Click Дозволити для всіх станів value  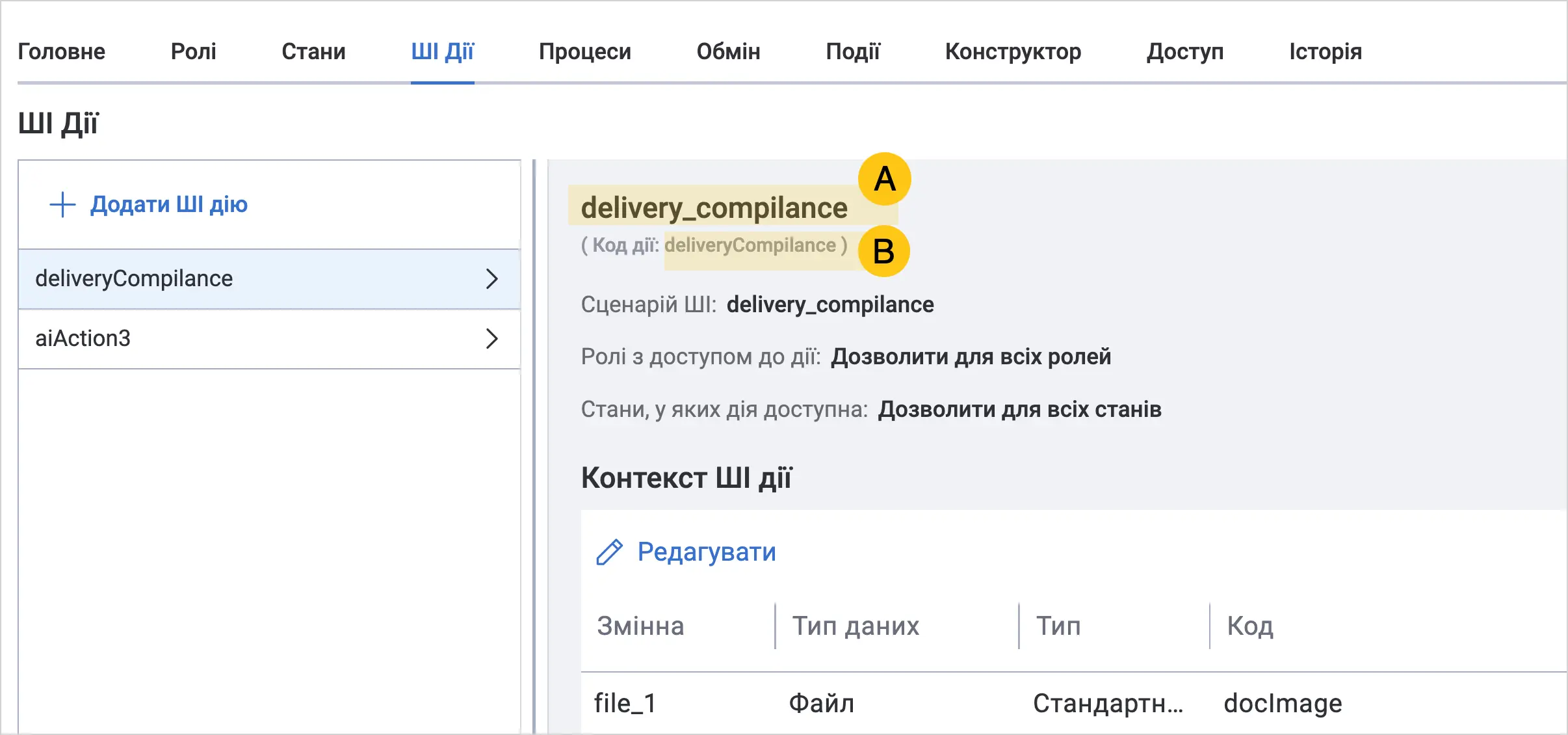[x=1019, y=410]
